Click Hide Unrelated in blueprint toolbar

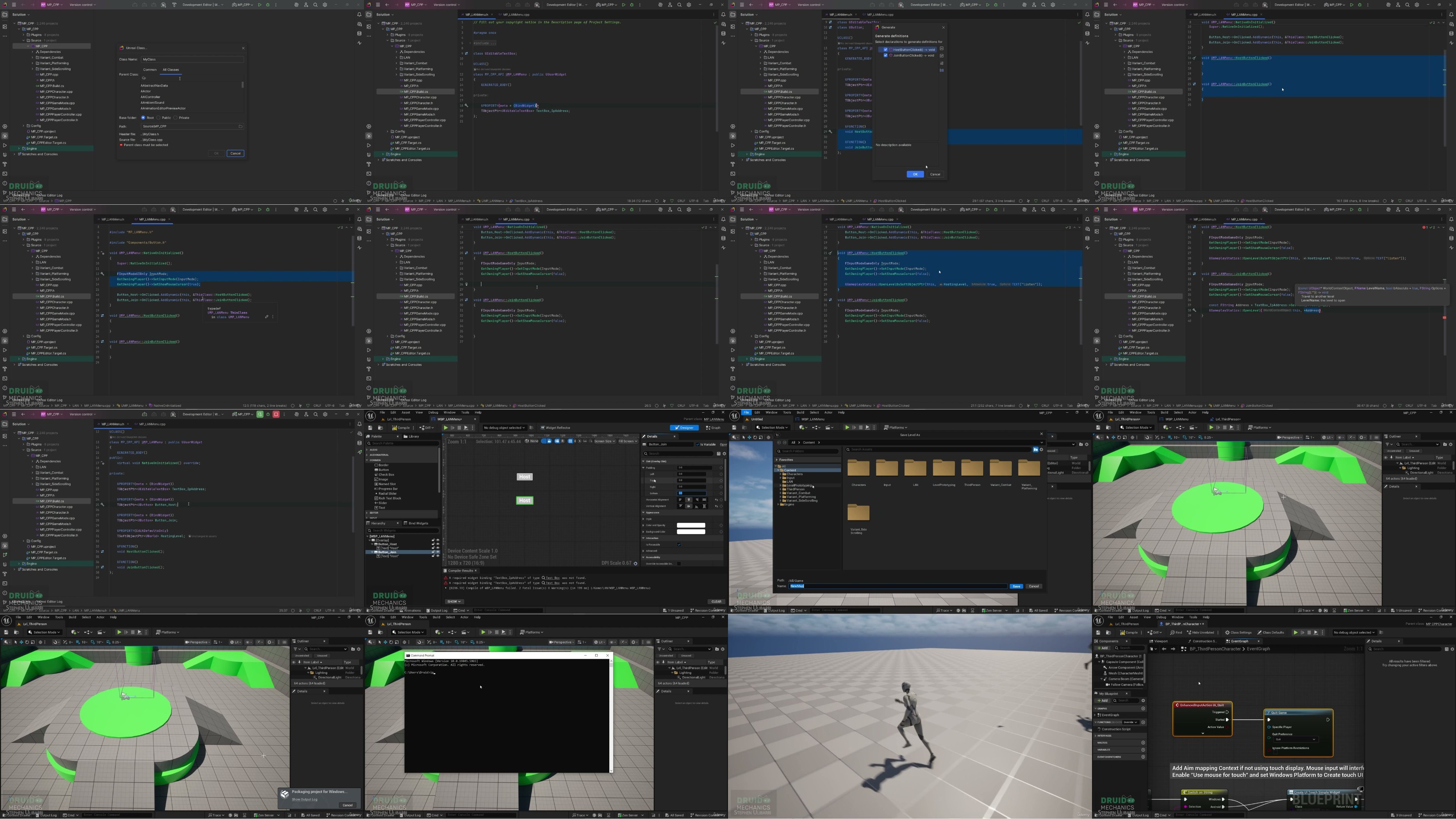point(1201,632)
